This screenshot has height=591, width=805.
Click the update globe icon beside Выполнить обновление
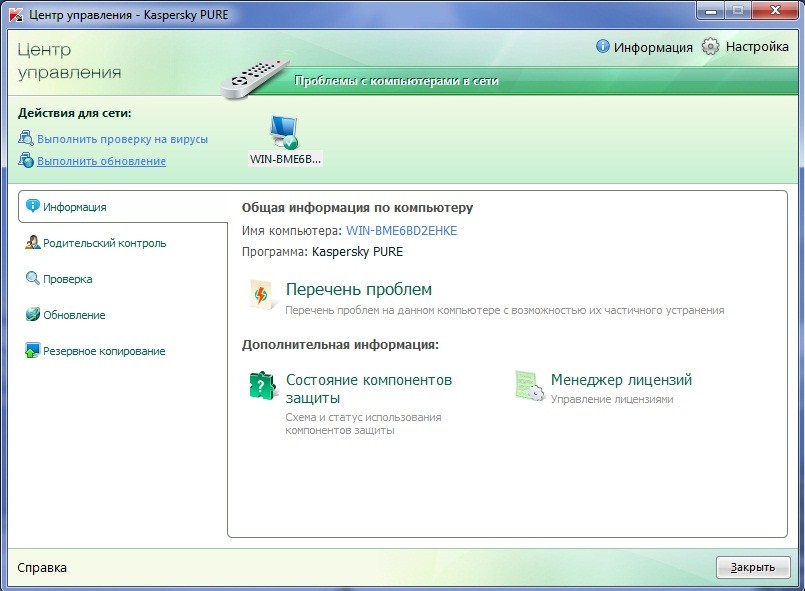26,160
